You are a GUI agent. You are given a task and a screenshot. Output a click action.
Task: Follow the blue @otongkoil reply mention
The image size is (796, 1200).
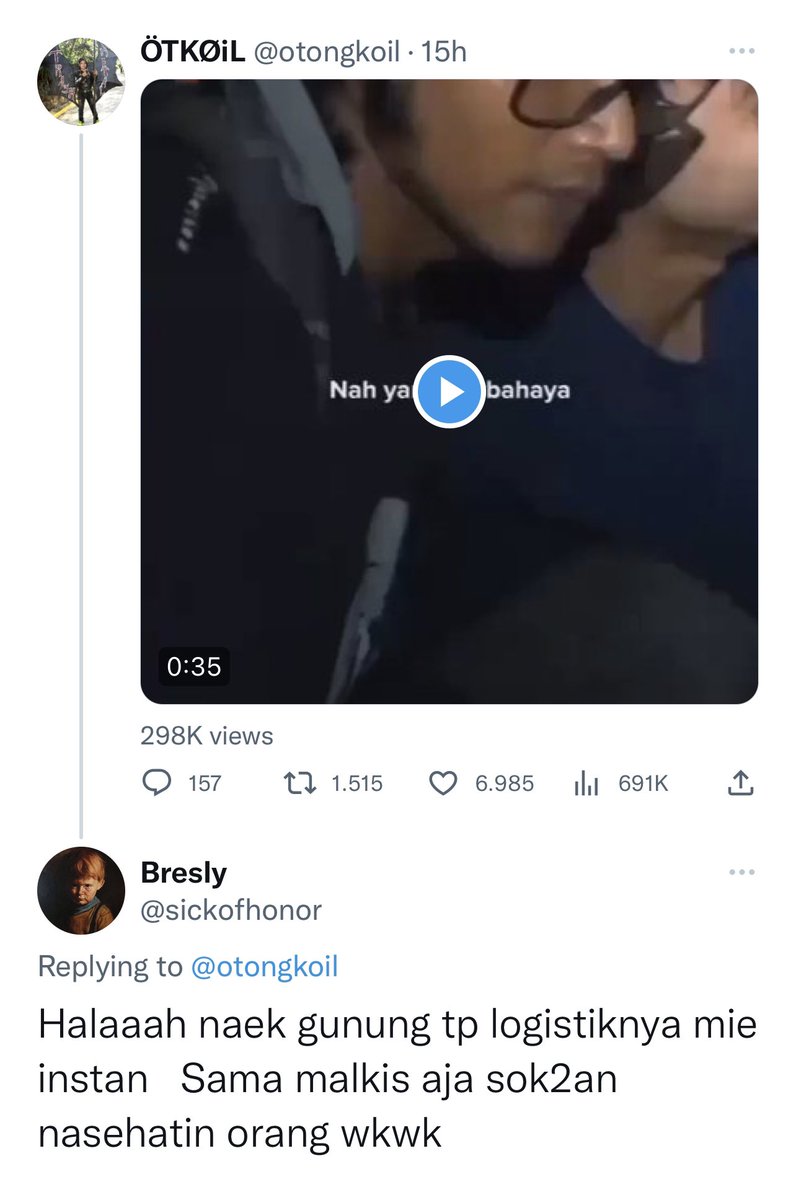click(264, 966)
